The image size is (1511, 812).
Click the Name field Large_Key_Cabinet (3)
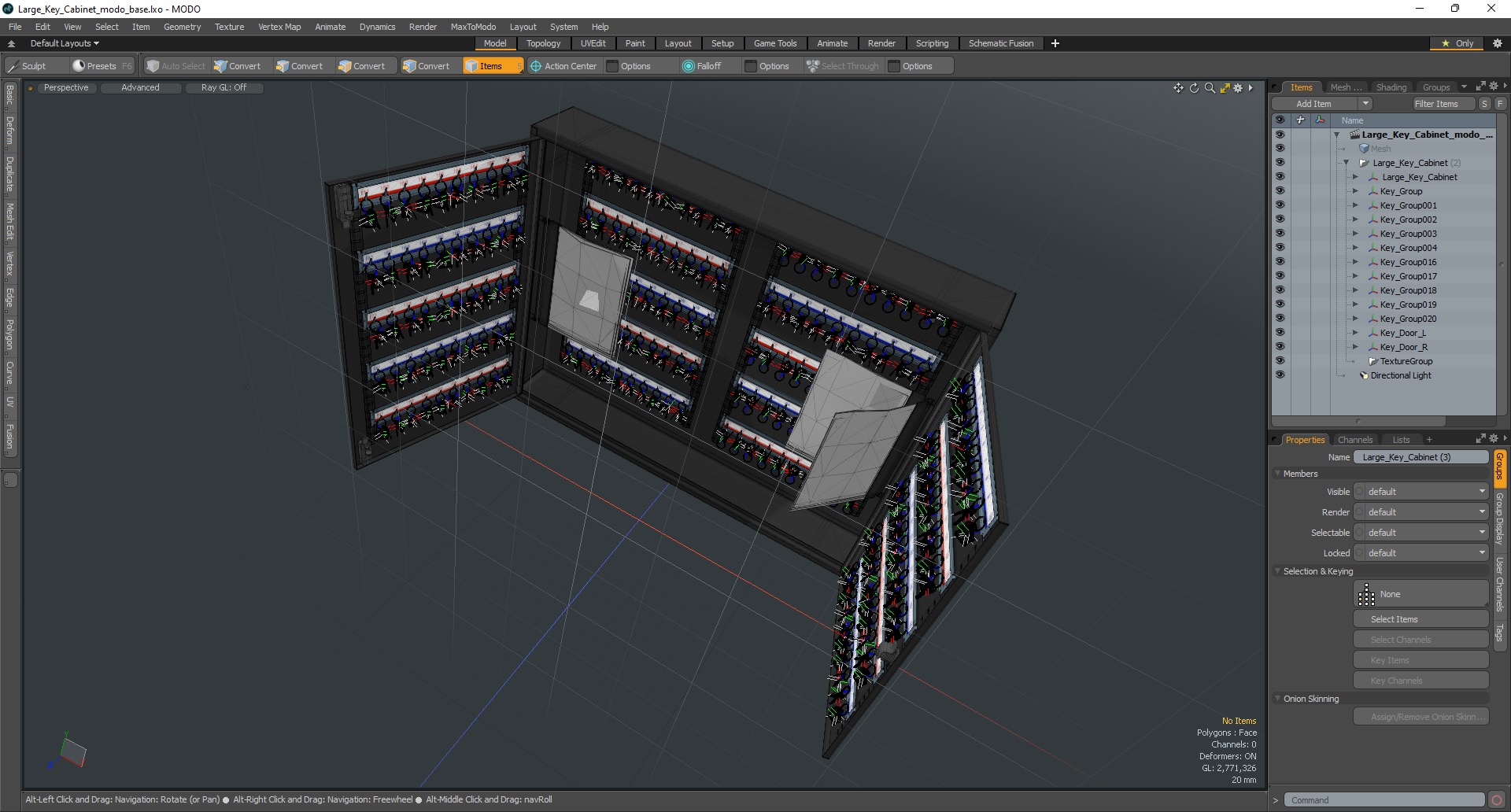click(x=1421, y=457)
